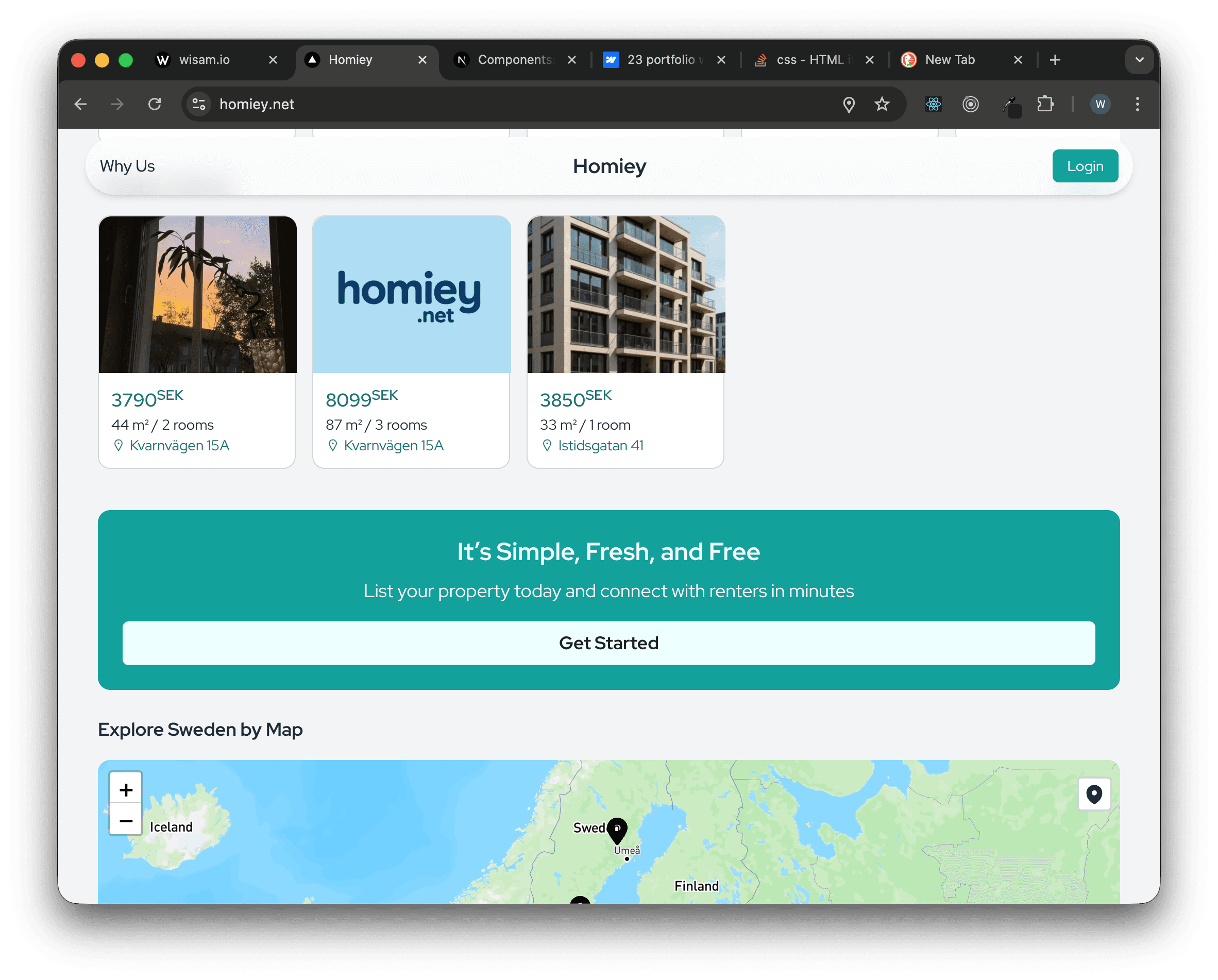
Task: Open Chrome's three-dot menu
Action: pos(1137,104)
